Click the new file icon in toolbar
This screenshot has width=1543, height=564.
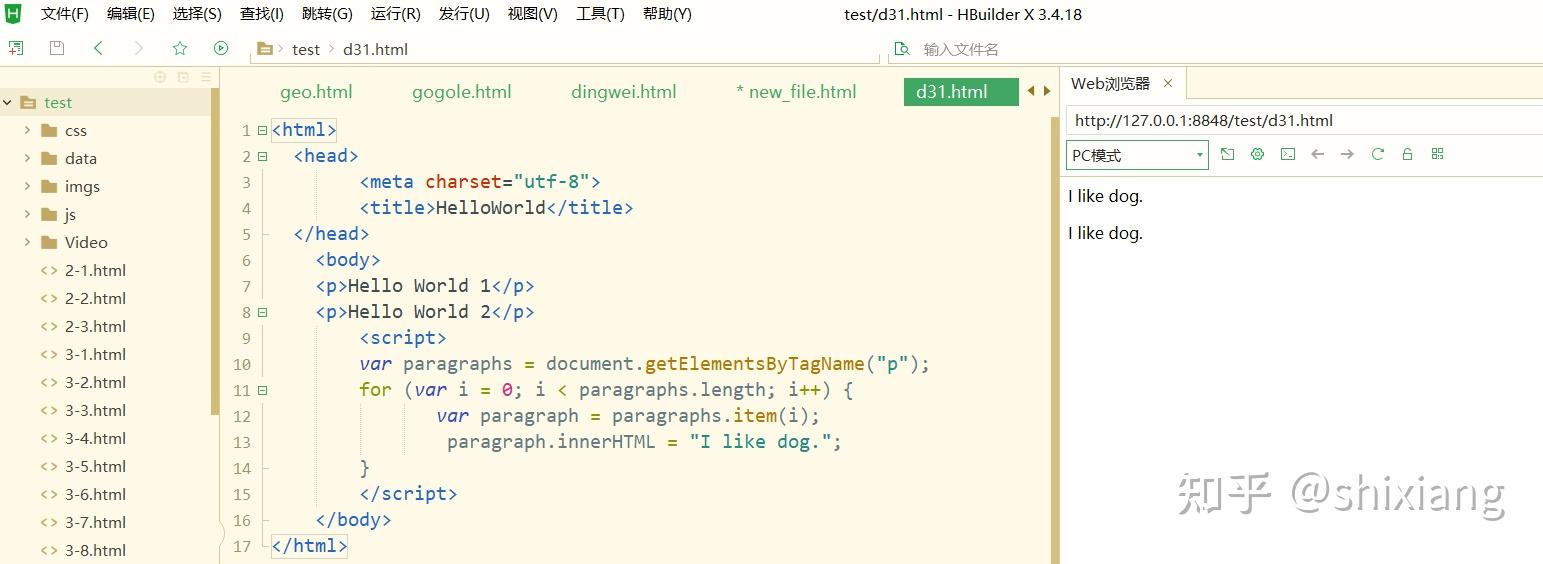click(x=16, y=48)
